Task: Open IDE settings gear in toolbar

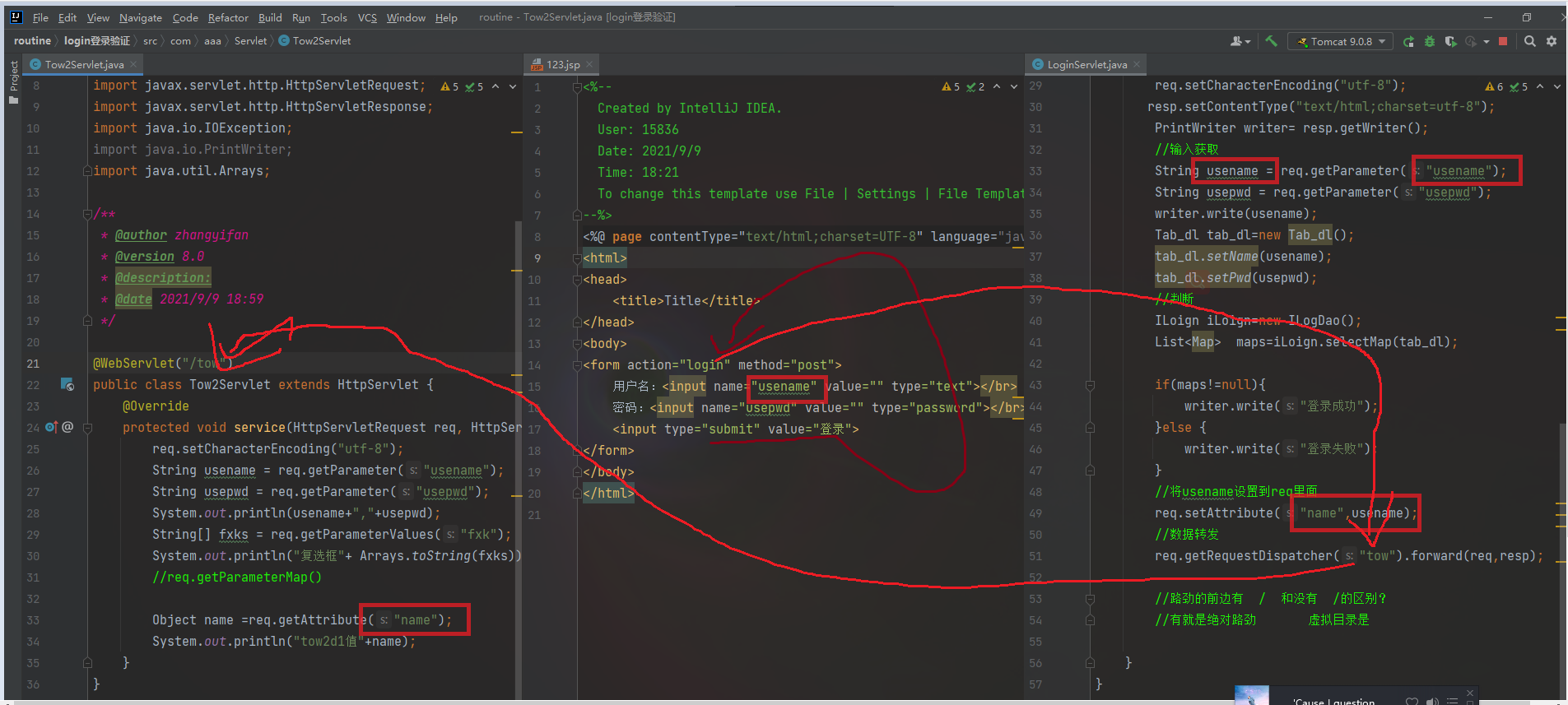Action: 1552,41
